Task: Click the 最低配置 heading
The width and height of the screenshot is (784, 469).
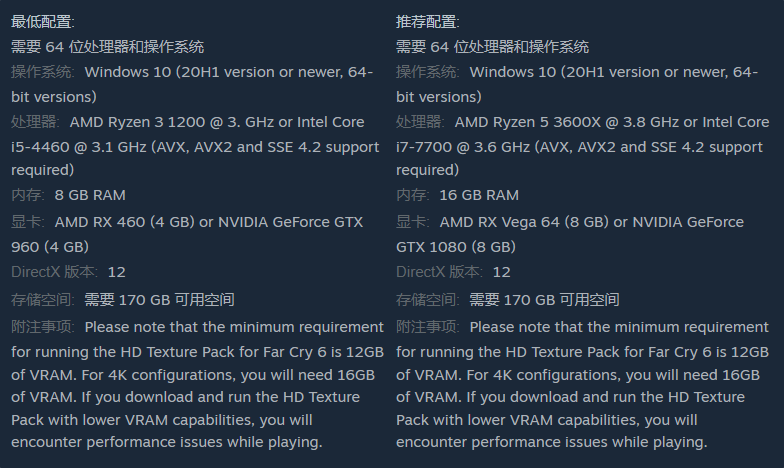Action: point(42,22)
